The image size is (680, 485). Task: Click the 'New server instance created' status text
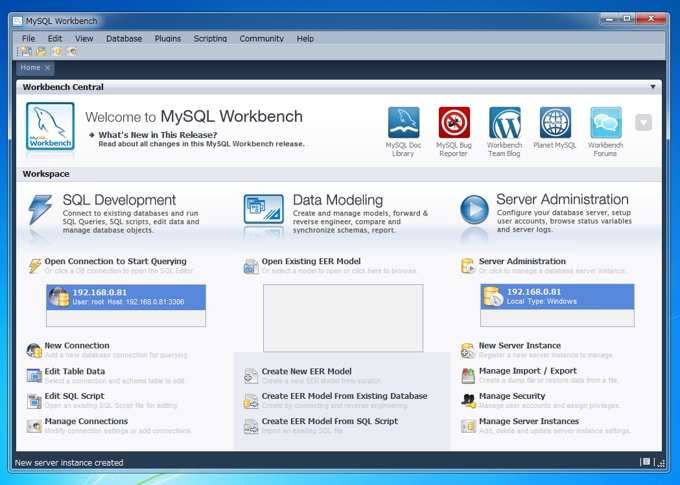point(69,463)
